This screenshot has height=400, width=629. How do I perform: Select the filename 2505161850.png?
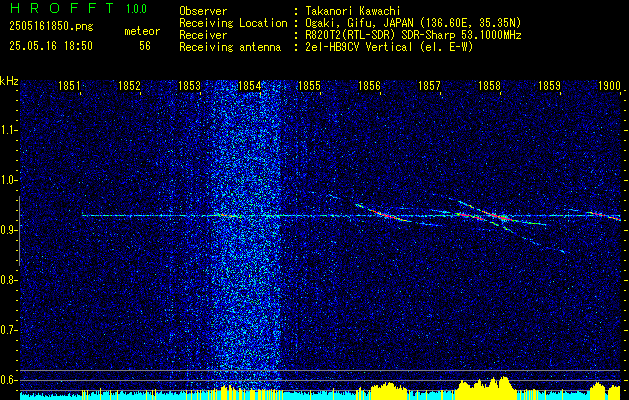(x=51, y=27)
